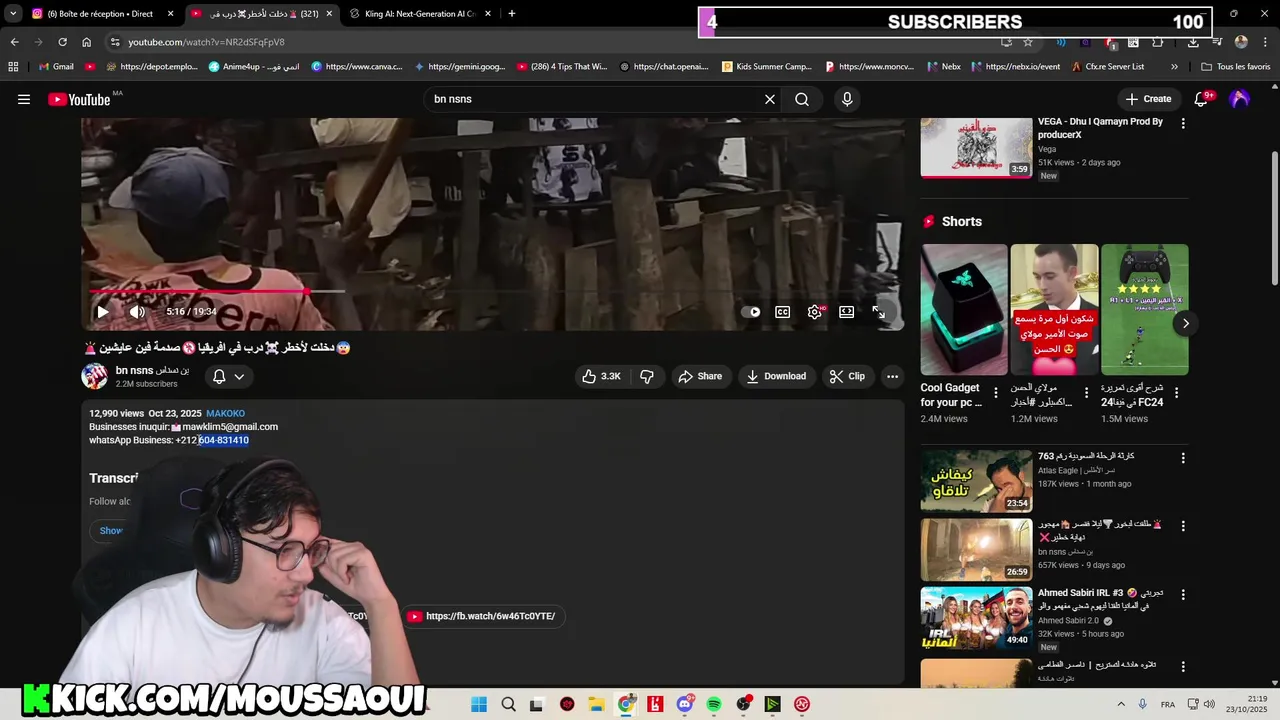This screenshot has width=1280, height=720.
Task: Bookmark this page with the star
Action: point(1028,42)
